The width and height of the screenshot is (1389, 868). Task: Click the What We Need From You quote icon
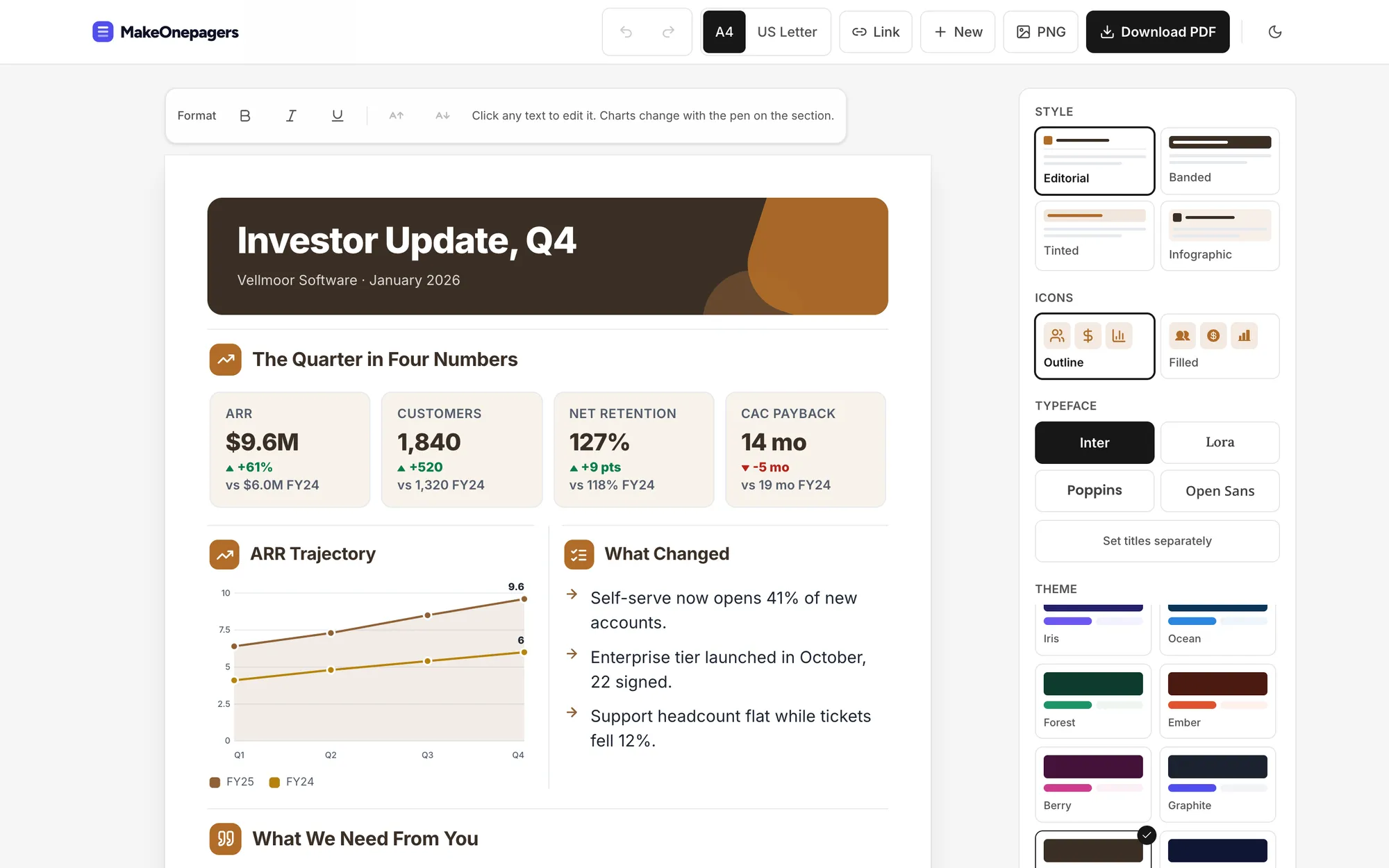226,839
